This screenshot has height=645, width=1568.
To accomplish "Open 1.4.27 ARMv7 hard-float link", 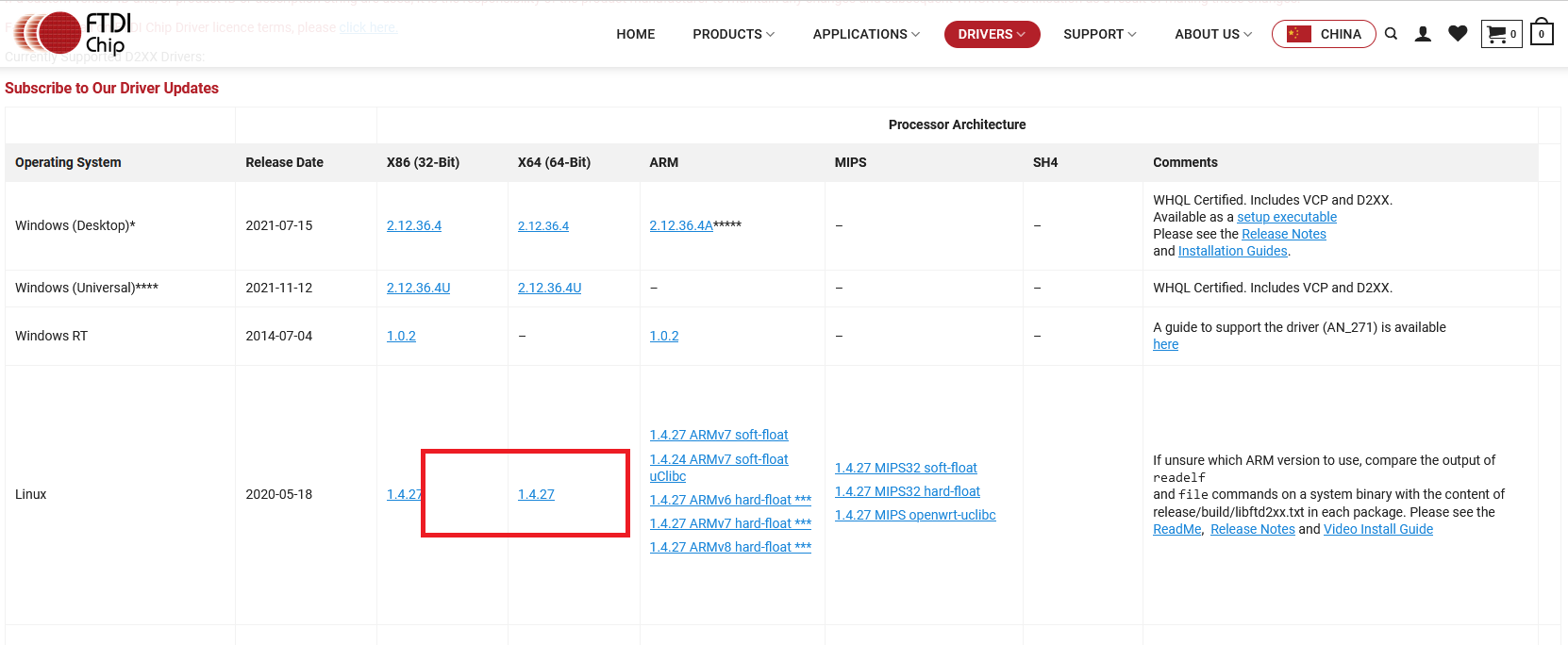I will [x=730, y=523].
